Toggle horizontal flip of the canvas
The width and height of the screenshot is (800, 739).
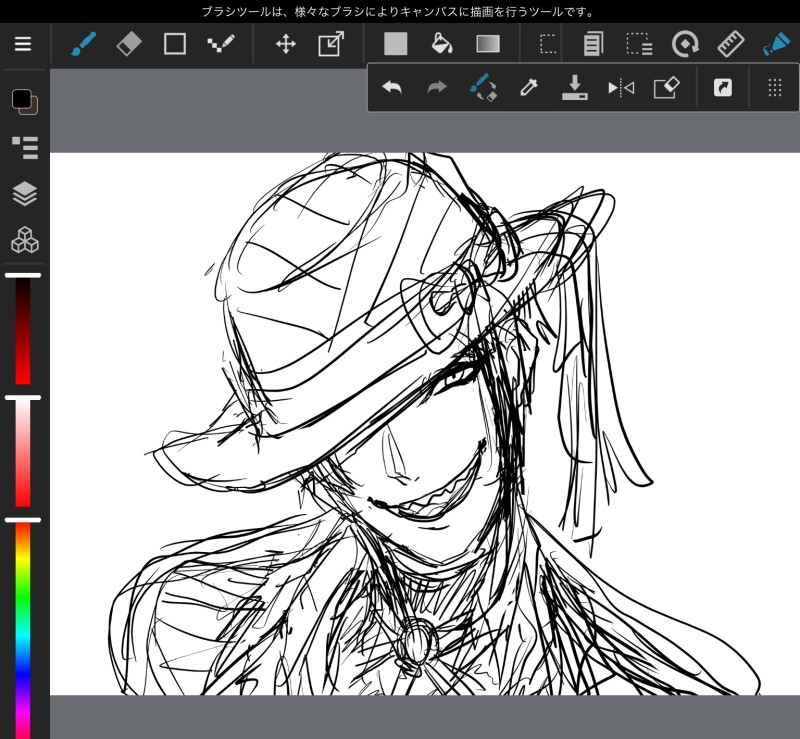click(621, 88)
